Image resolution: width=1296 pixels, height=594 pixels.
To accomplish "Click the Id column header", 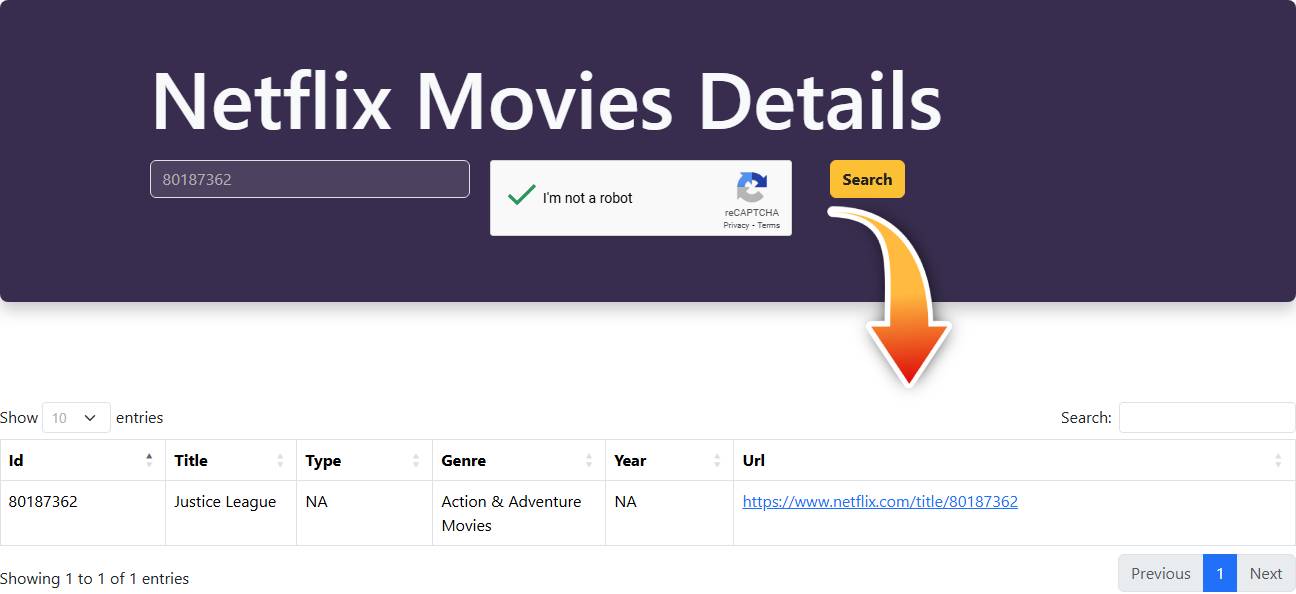I will click(83, 460).
